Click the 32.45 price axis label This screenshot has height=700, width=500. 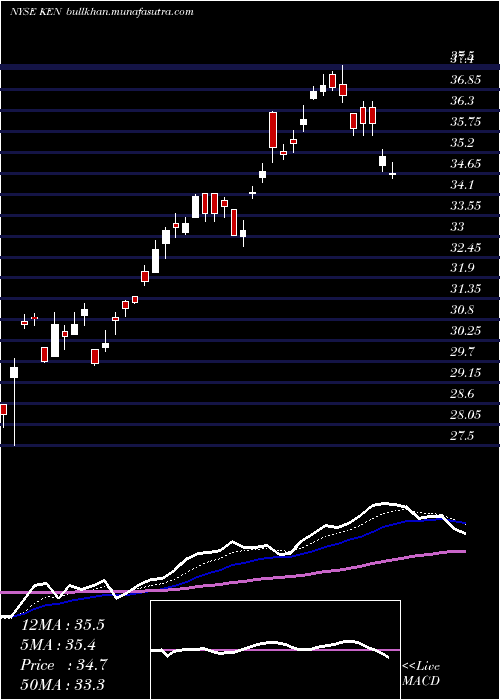pyautogui.click(x=465, y=247)
